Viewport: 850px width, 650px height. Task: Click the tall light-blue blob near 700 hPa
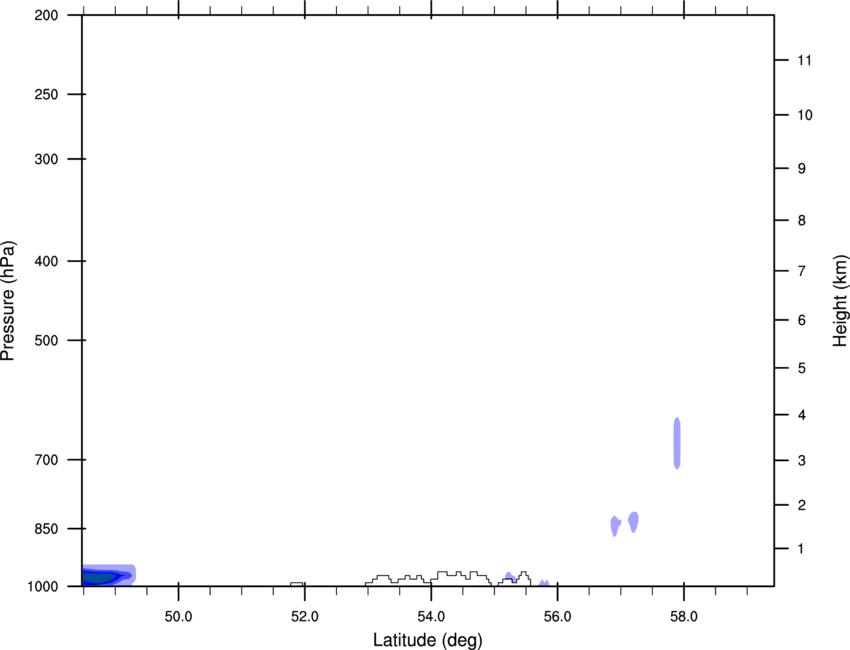[677, 443]
